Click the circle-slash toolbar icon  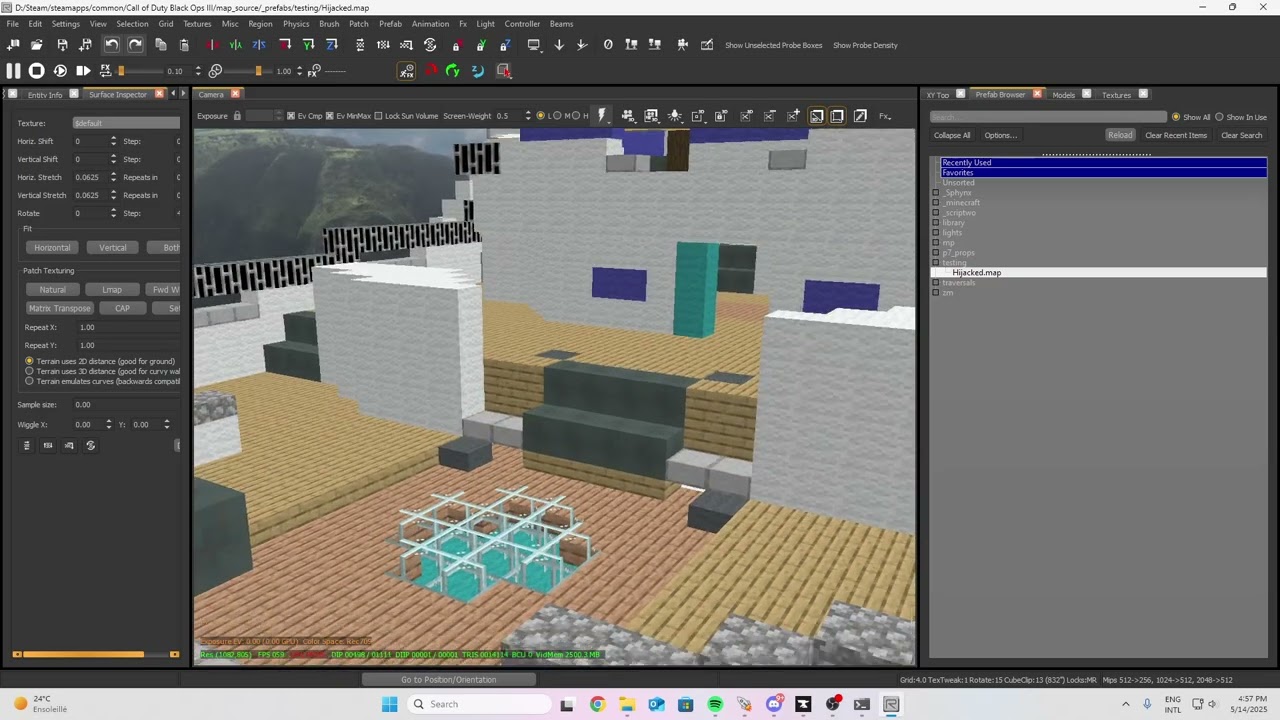(x=608, y=45)
